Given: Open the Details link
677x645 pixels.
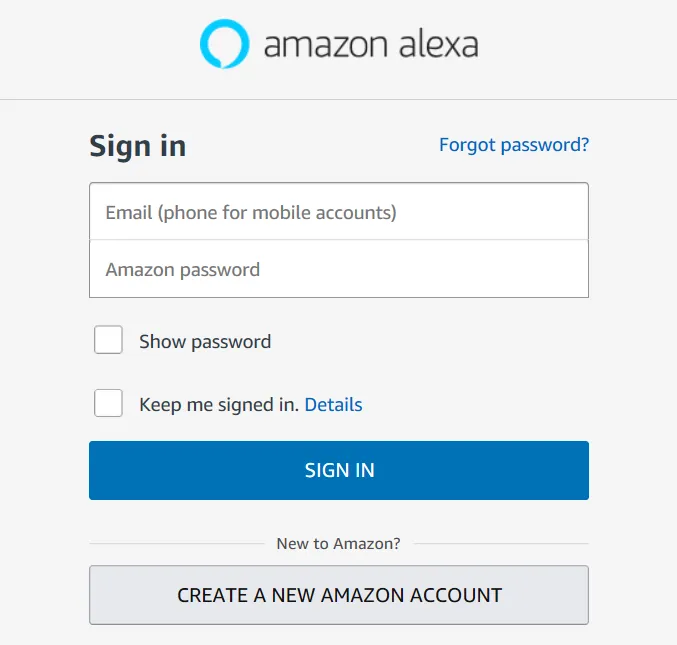Looking at the screenshot, I should click(x=333, y=405).
